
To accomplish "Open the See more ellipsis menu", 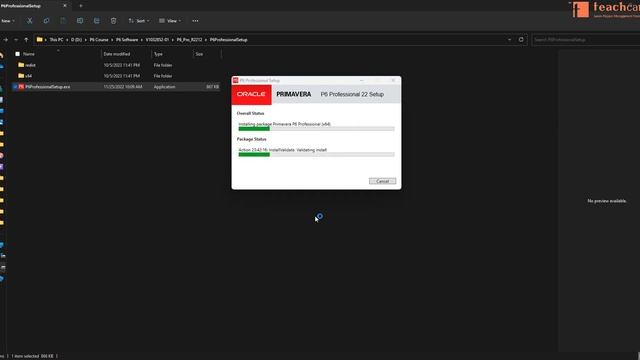I will pos(195,21).
